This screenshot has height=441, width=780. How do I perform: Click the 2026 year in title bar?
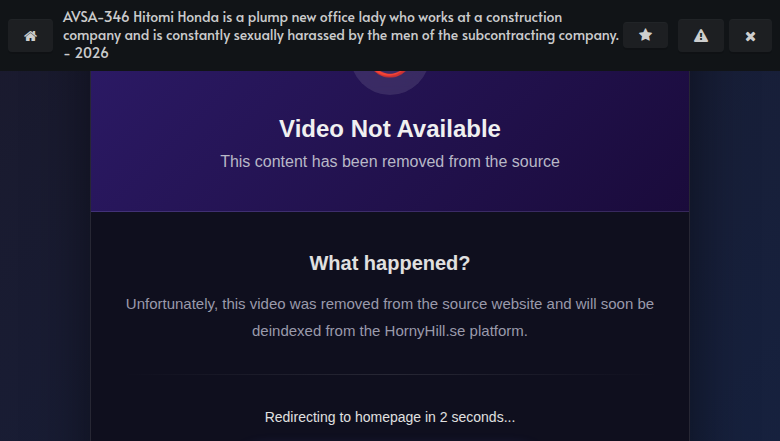tap(92, 53)
